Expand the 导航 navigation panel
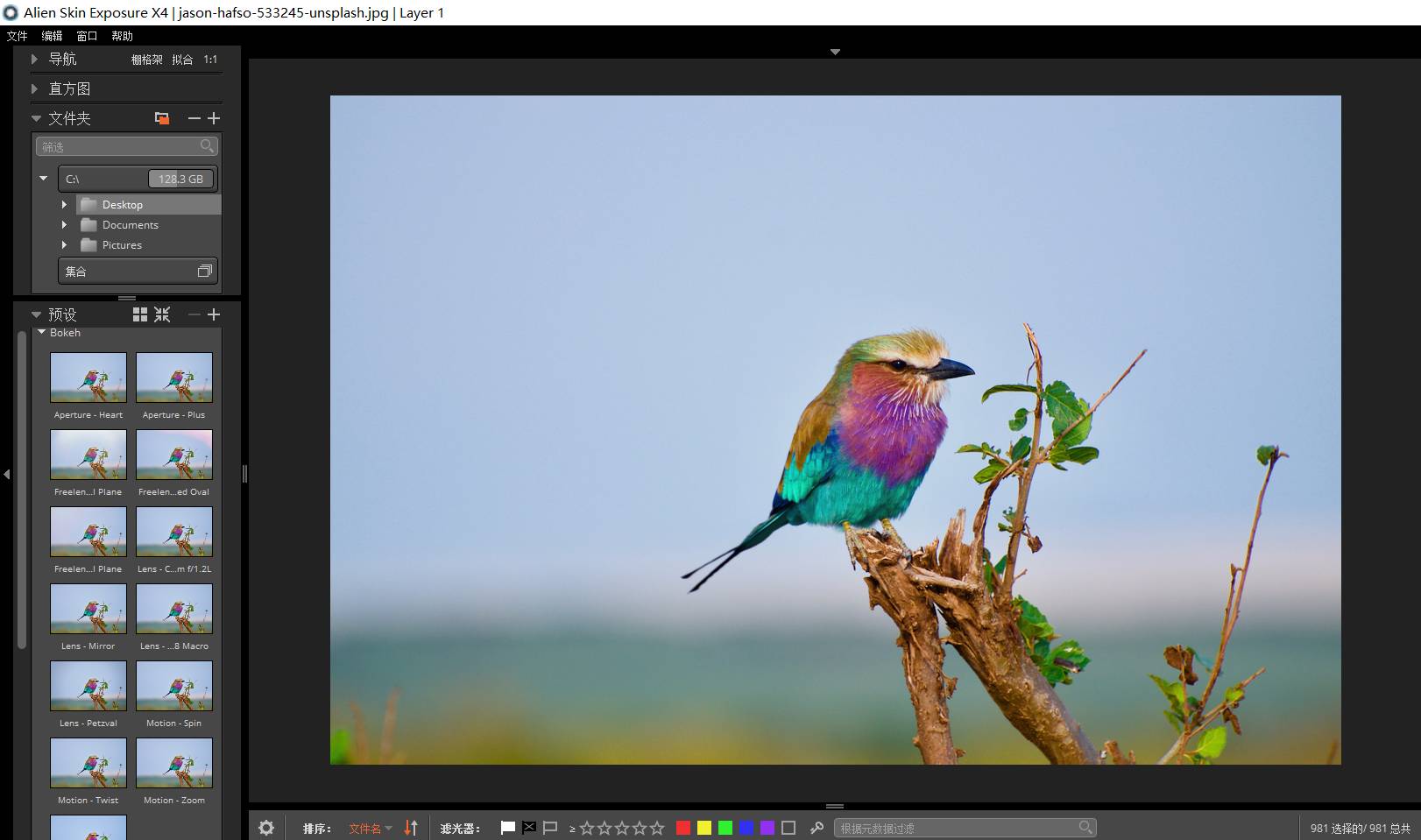 click(35, 60)
